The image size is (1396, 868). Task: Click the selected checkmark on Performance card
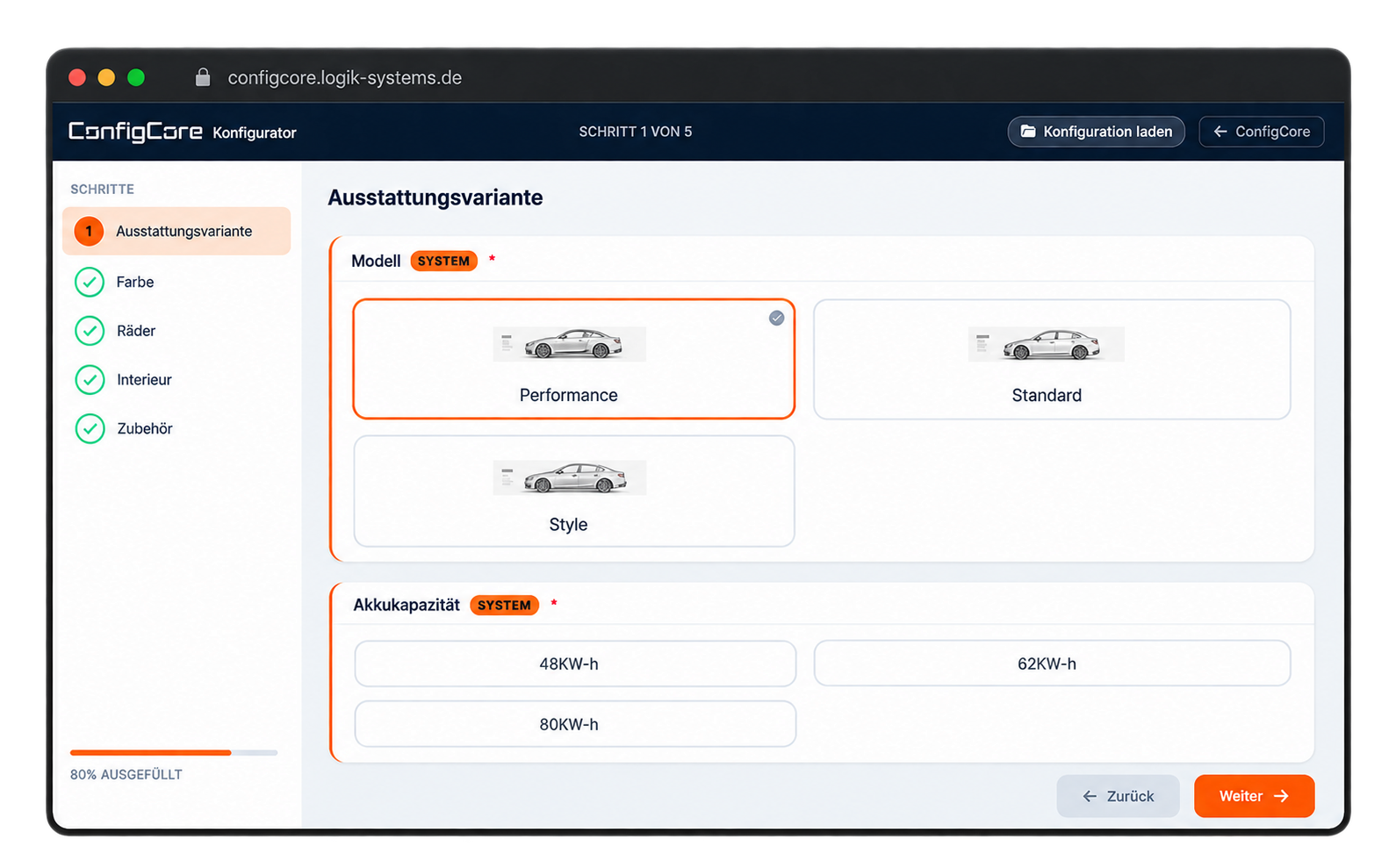(x=776, y=318)
